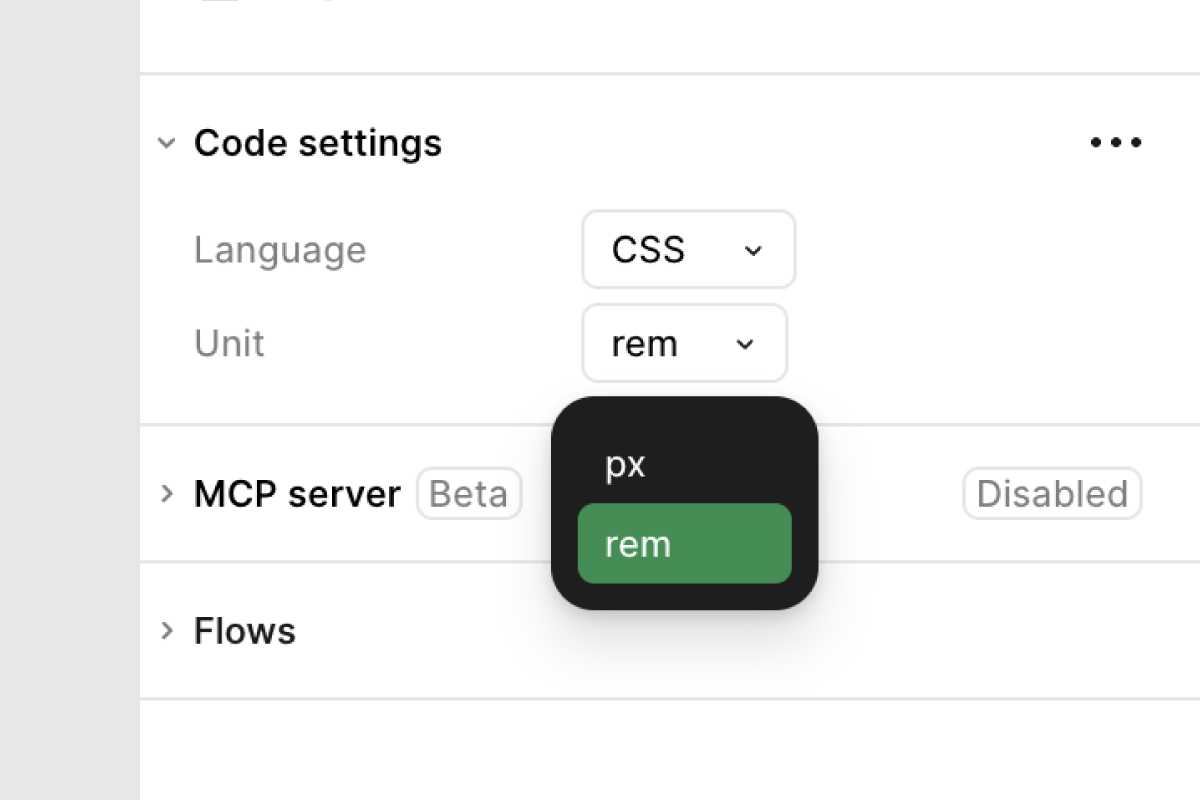Click the Disabled status pill
Viewport: 1200px width, 800px height.
click(x=1052, y=492)
